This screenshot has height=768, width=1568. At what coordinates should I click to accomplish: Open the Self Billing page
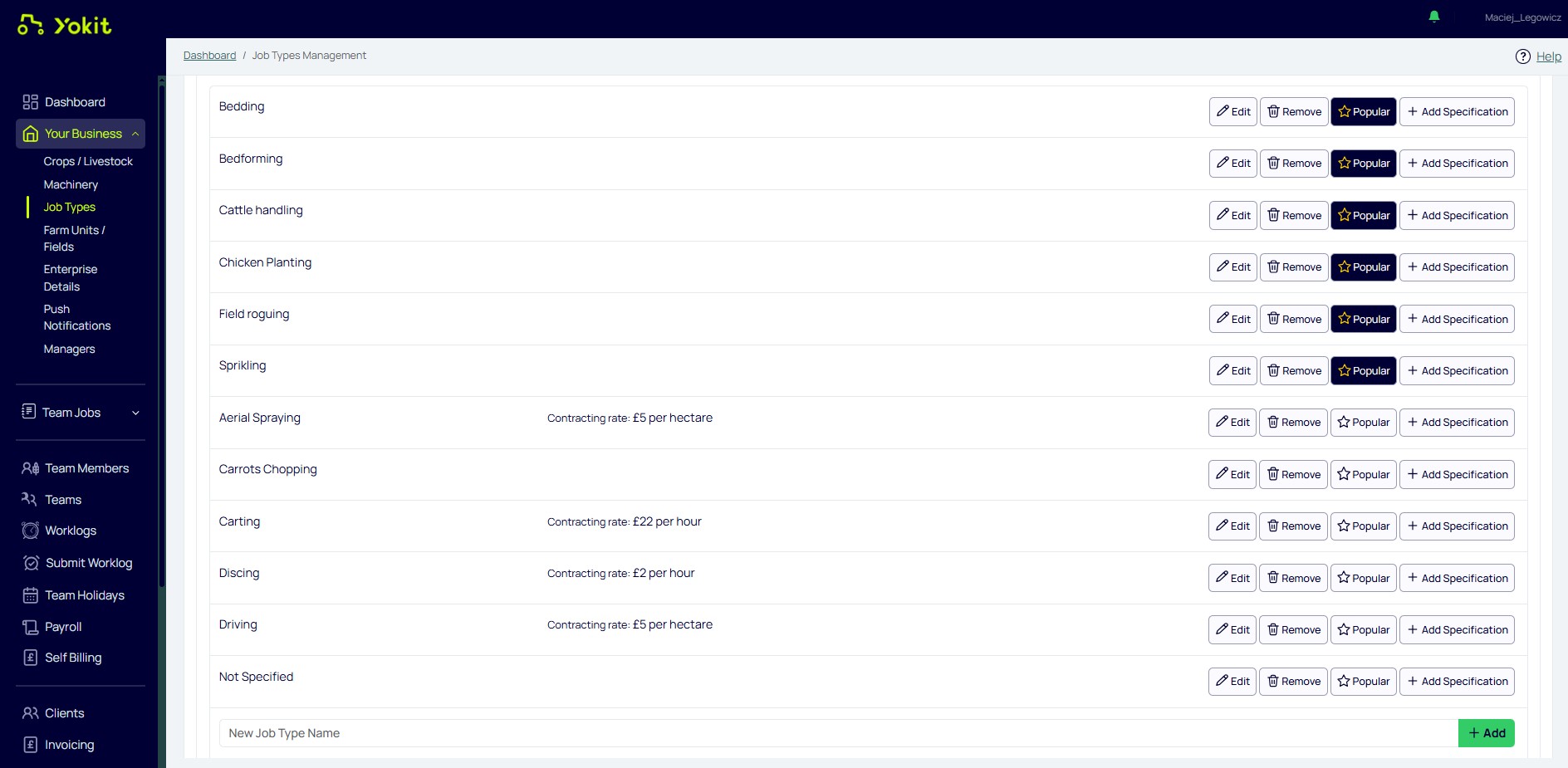click(73, 658)
